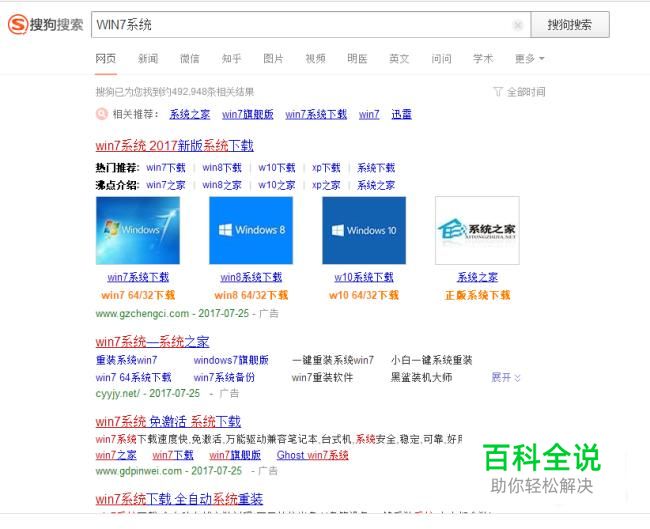
Task: Open result win7系统 免激活 系统下载
Action: click(x=168, y=422)
